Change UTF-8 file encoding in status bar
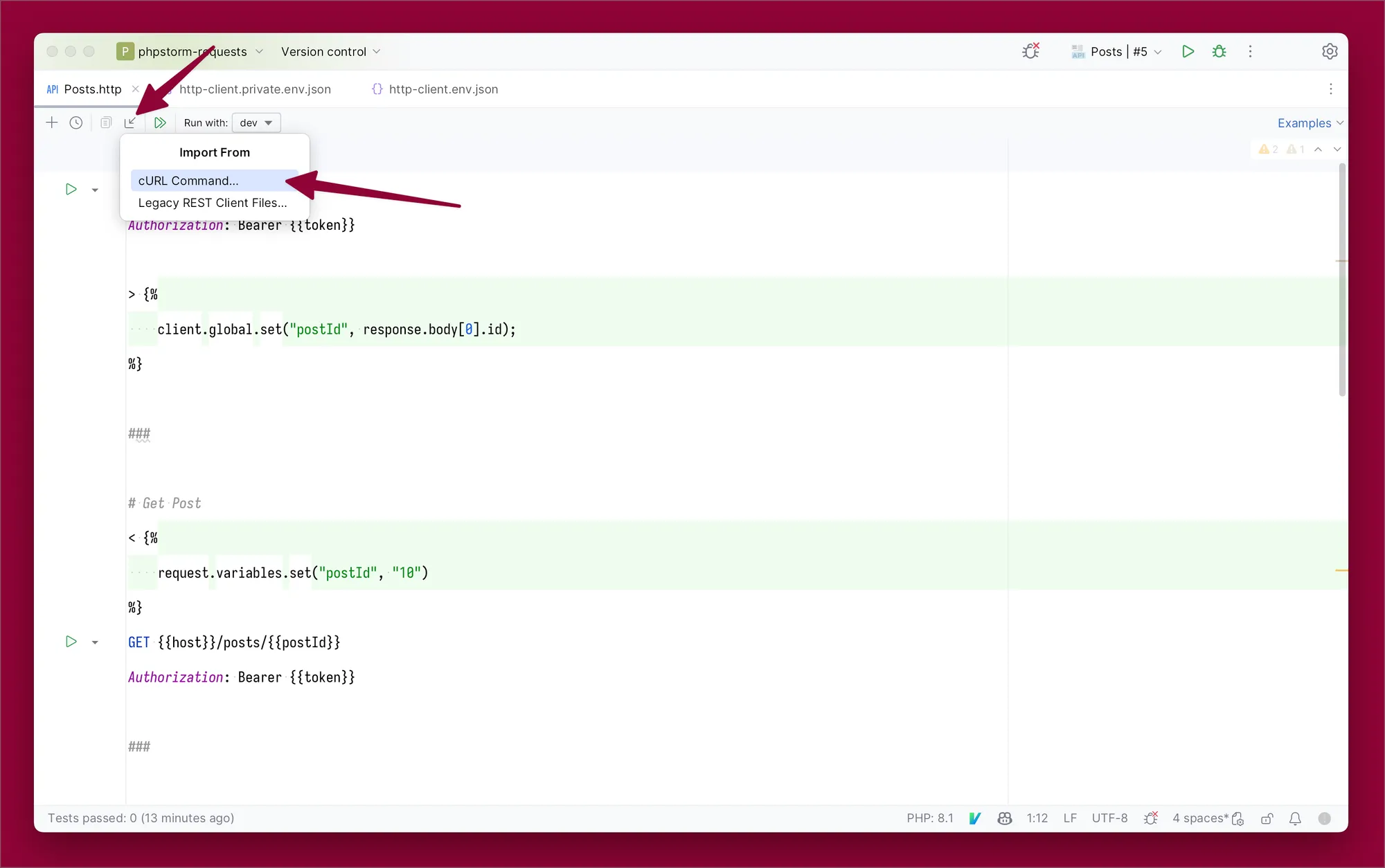The image size is (1385, 868). coord(1109,818)
